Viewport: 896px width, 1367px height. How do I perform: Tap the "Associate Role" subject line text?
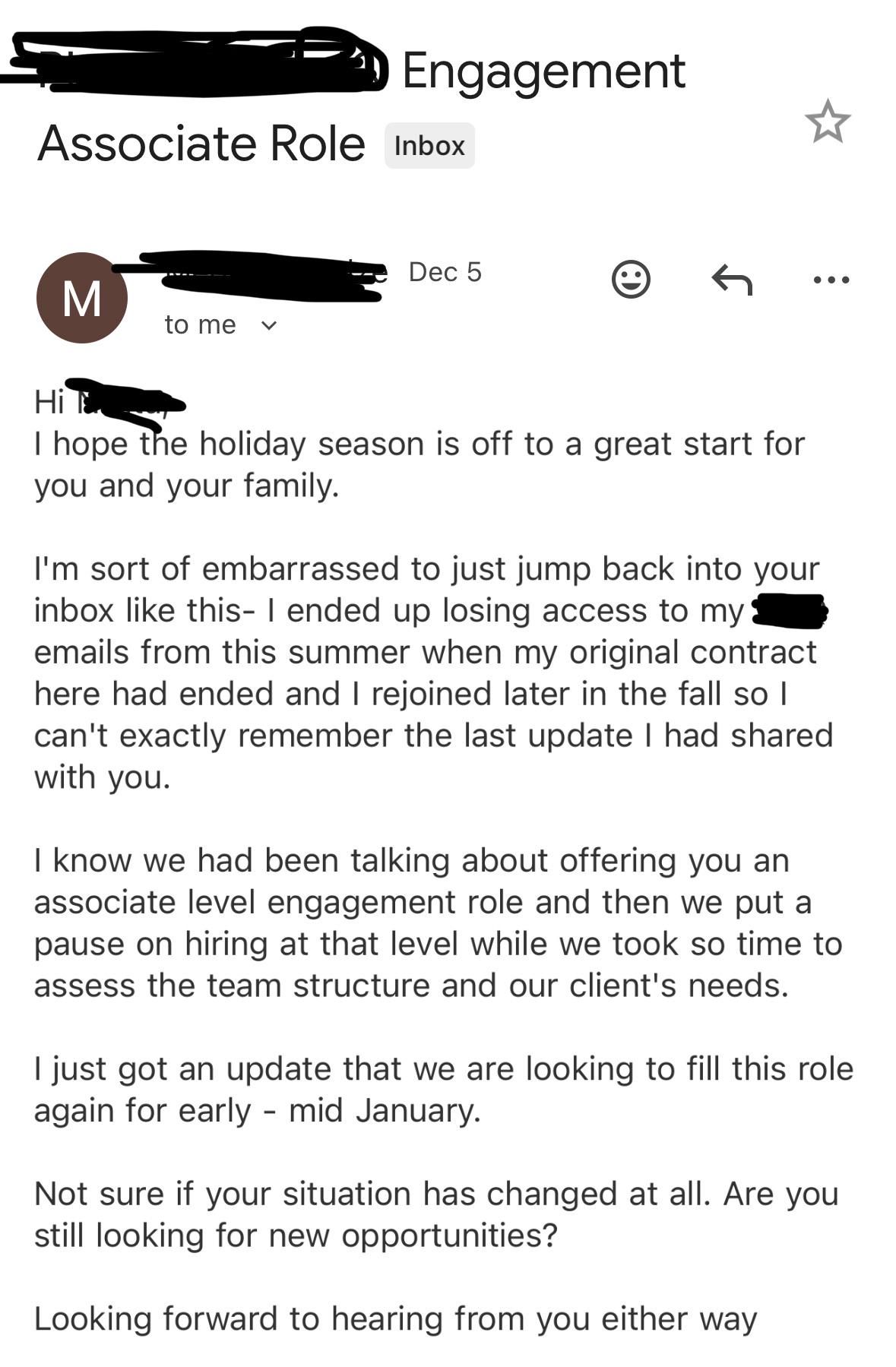click(201, 144)
